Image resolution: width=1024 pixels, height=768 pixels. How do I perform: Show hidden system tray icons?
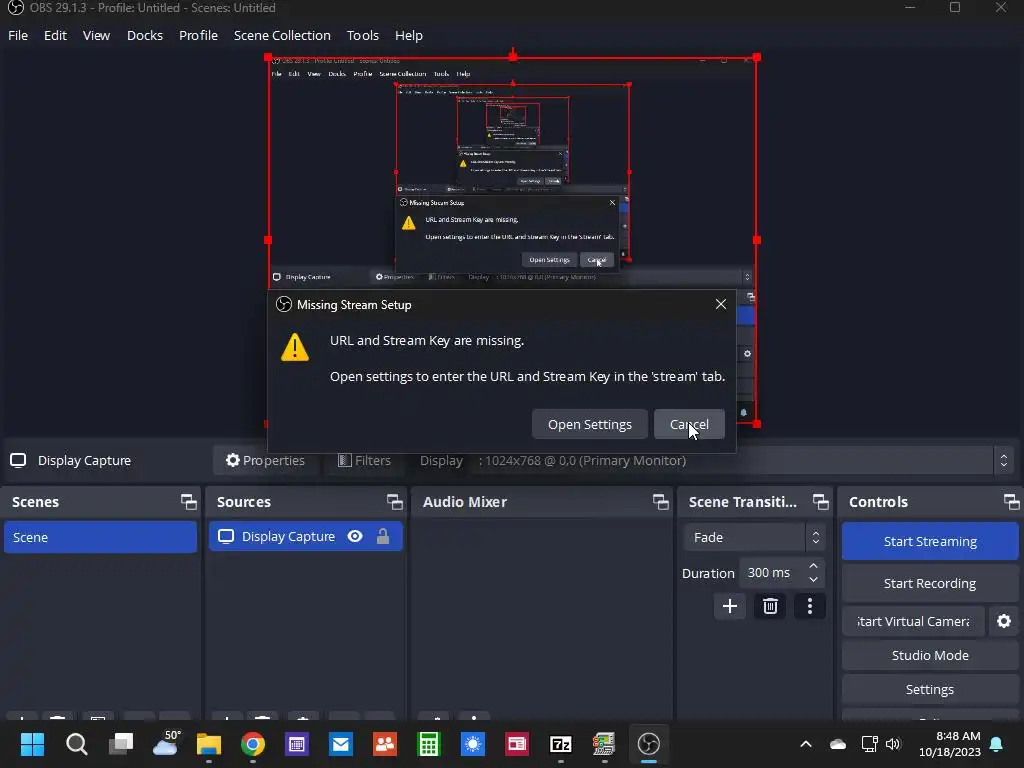tap(806, 744)
